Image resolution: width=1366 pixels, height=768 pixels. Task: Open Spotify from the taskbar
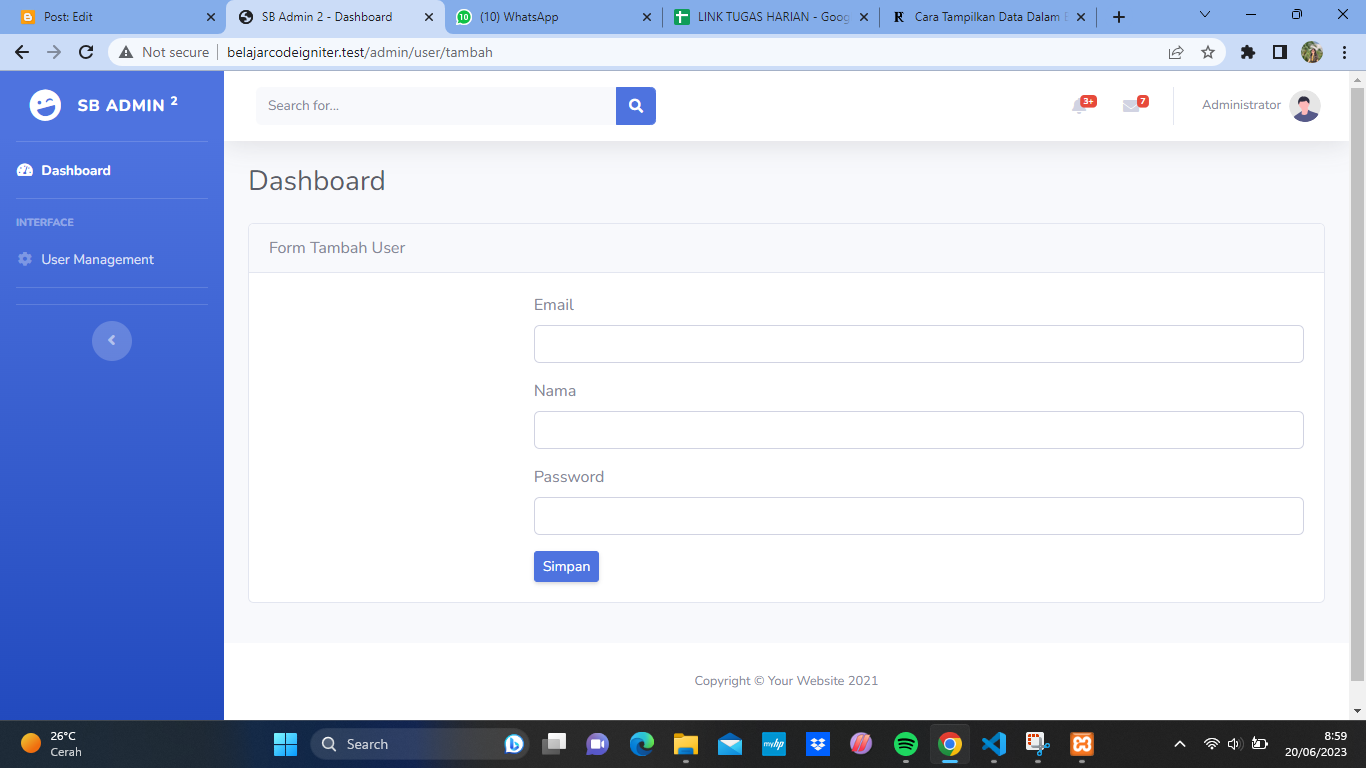click(x=906, y=744)
